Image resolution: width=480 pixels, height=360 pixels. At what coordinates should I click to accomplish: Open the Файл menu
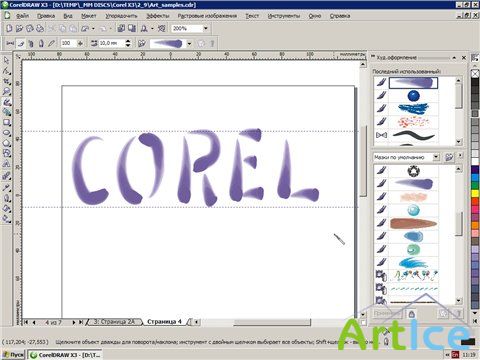coord(22,16)
